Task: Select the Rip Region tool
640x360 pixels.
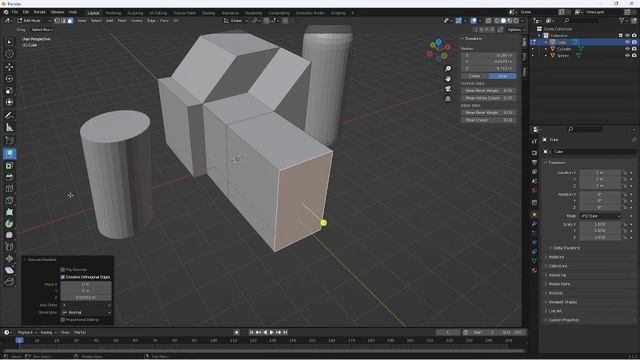Action: click(x=9, y=282)
